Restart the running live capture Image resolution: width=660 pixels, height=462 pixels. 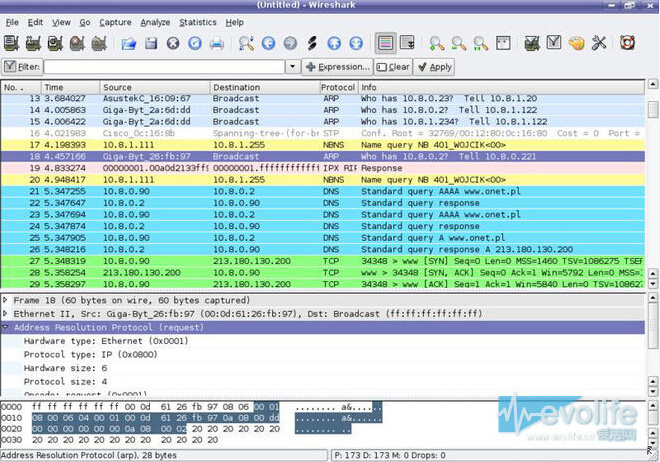99,43
